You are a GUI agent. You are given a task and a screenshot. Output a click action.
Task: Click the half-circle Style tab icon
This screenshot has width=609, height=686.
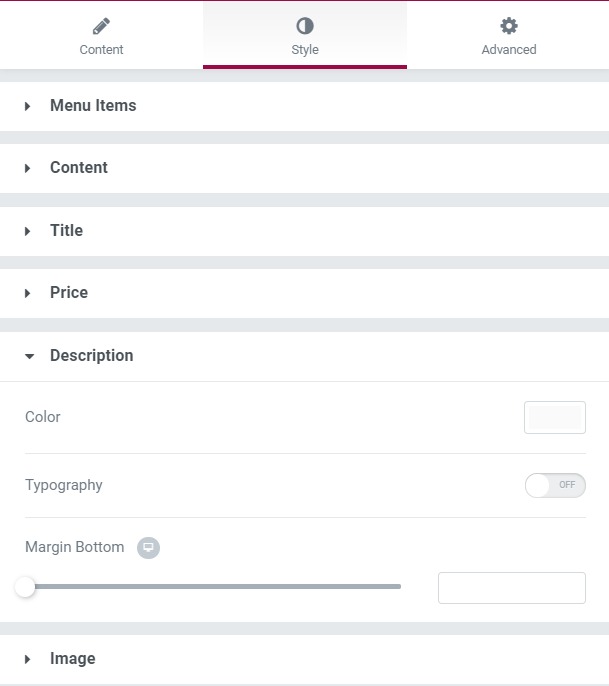click(305, 26)
